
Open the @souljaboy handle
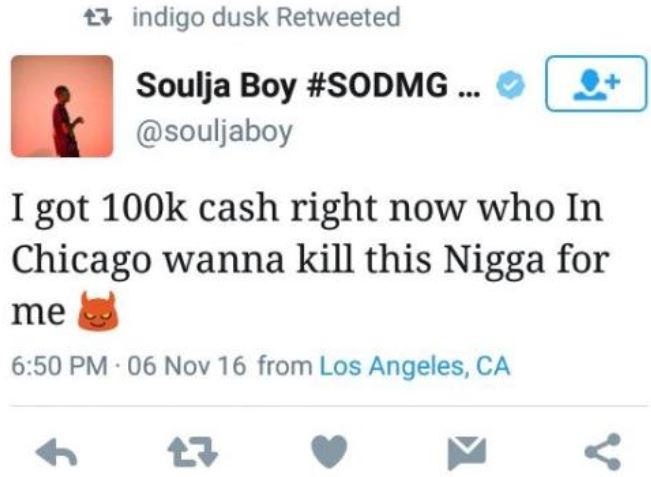click(214, 132)
